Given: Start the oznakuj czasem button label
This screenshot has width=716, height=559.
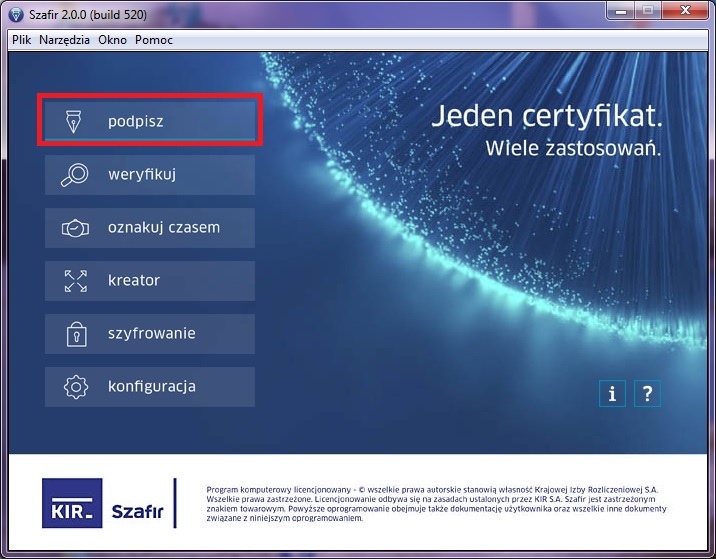Looking at the screenshot, I should tap(164, 227).
